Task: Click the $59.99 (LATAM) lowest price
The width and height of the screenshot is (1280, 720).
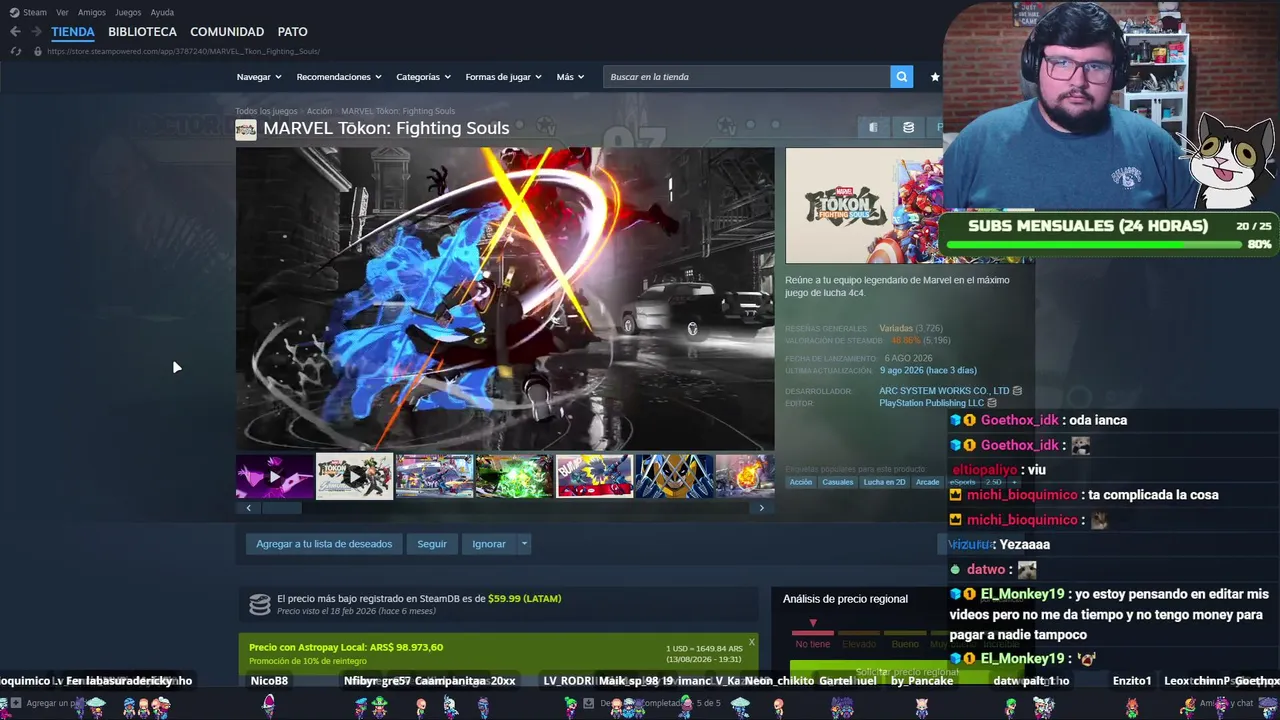Action: tap(524, 599)
